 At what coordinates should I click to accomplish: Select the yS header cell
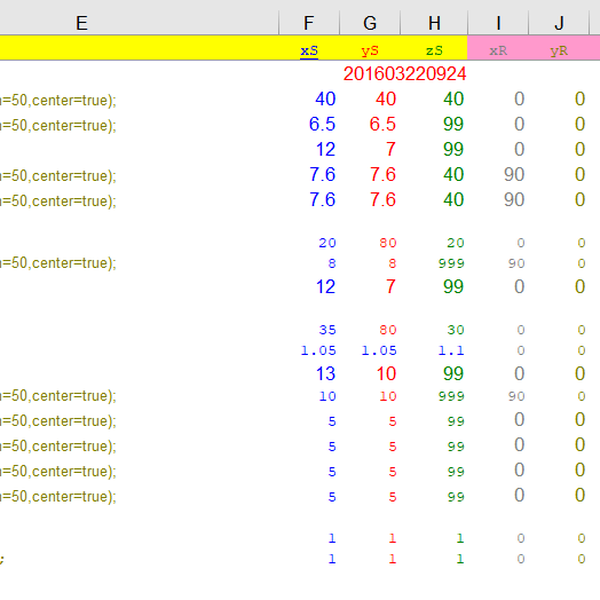[x=370, y=49]
